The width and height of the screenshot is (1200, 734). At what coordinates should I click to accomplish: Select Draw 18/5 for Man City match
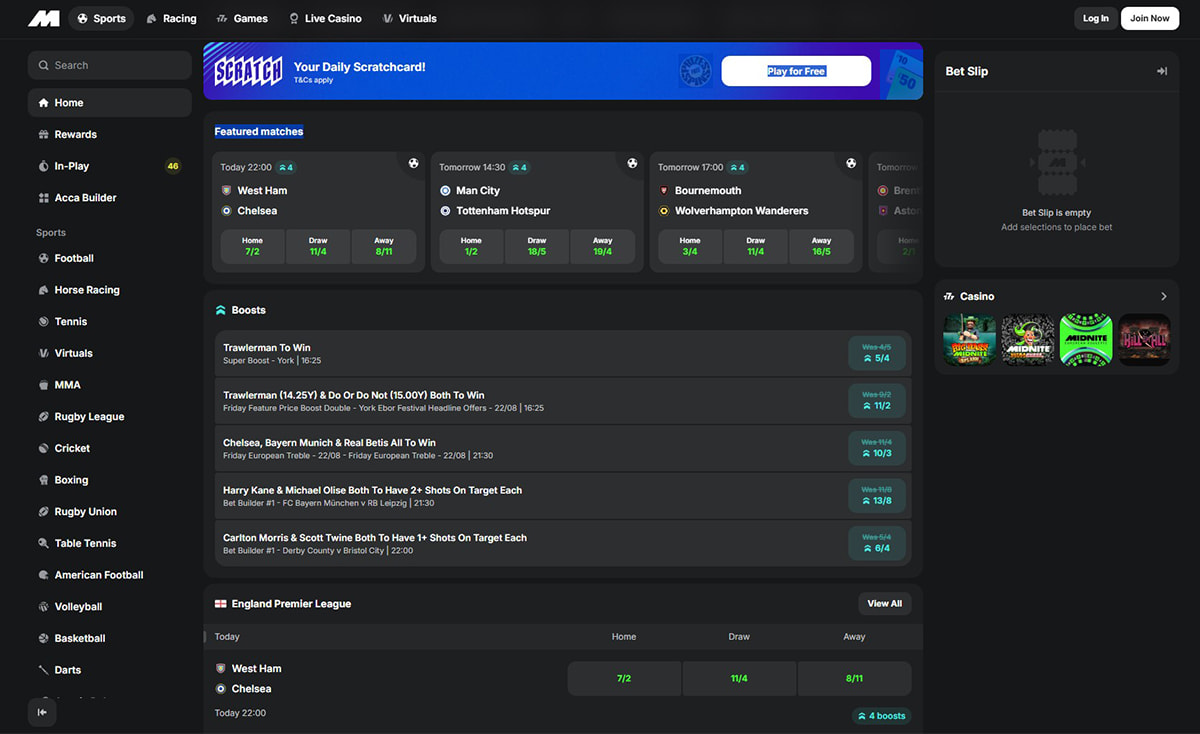537,246
